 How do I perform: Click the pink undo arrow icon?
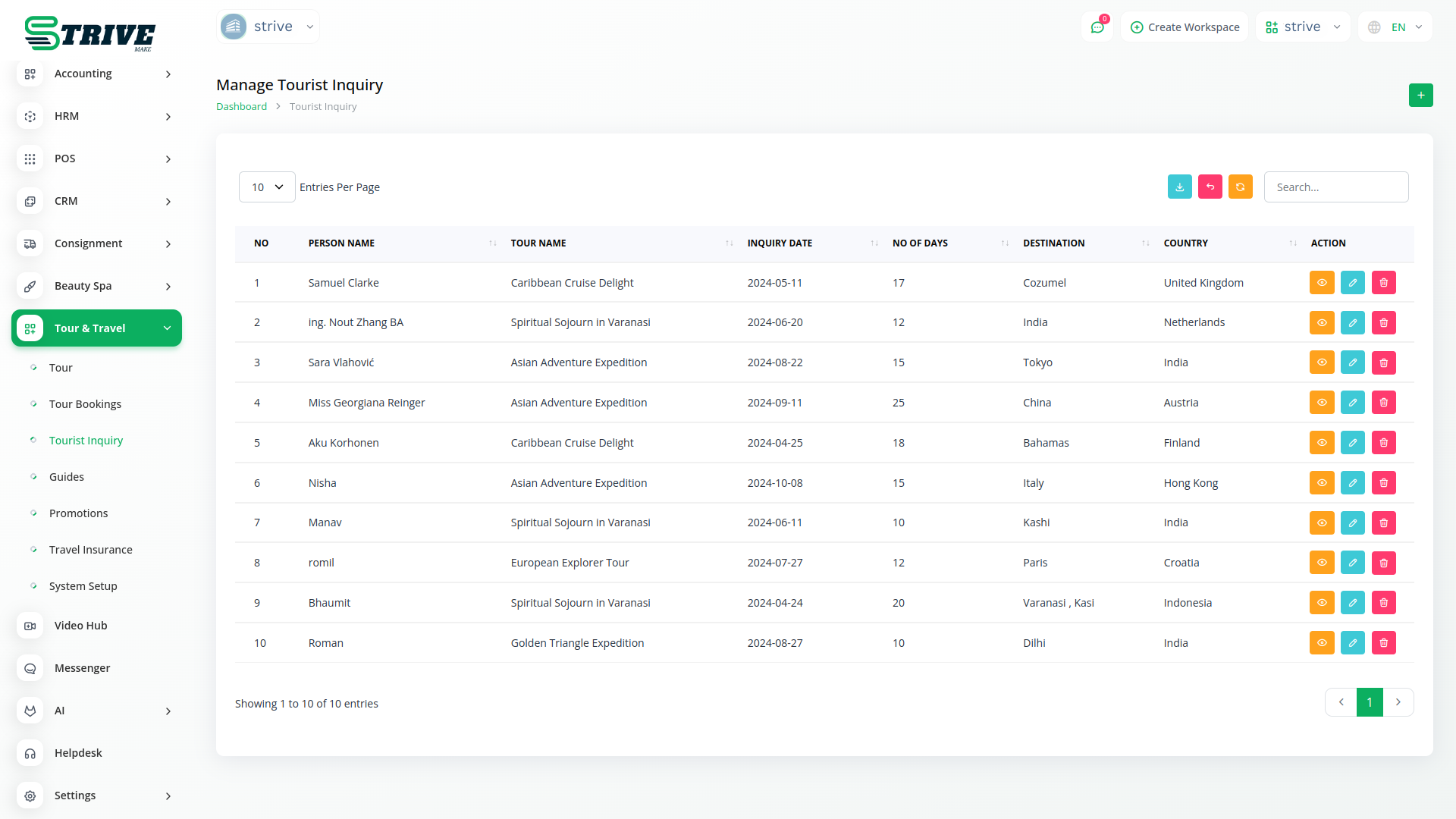[x=1210, y=187]
